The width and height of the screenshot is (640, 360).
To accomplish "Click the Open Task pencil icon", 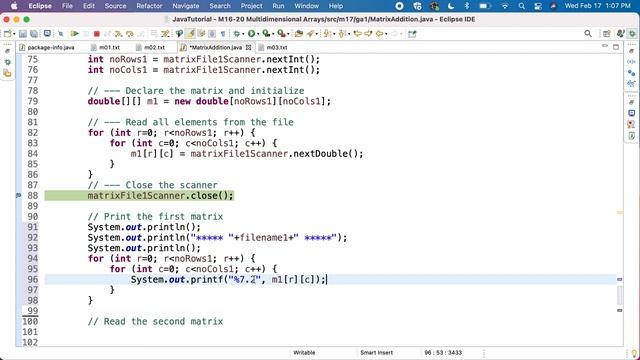I will (x=310, y=34).
